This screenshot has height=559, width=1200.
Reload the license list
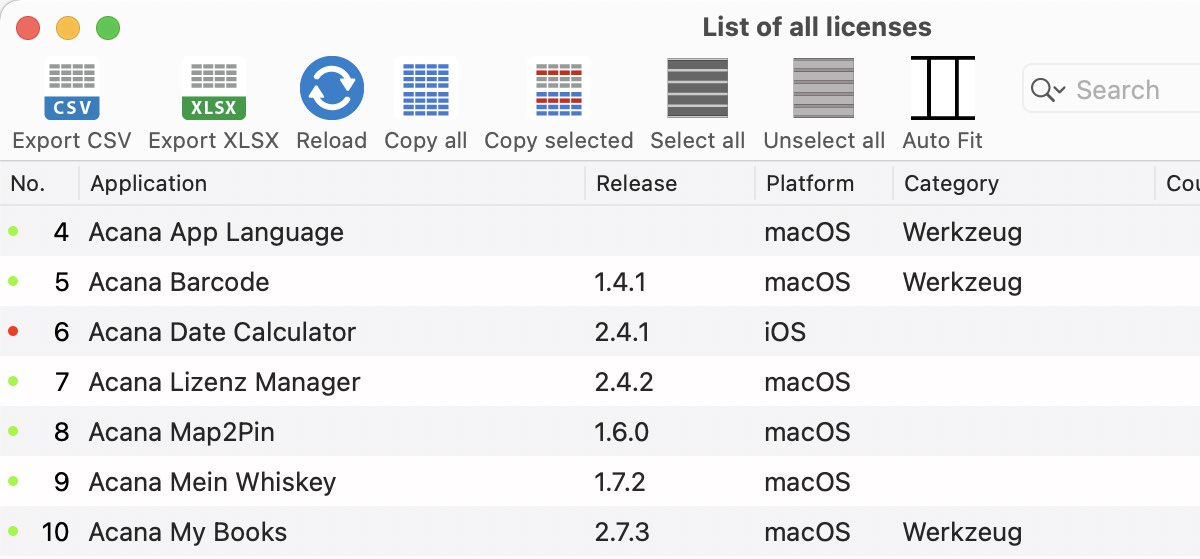332,90
